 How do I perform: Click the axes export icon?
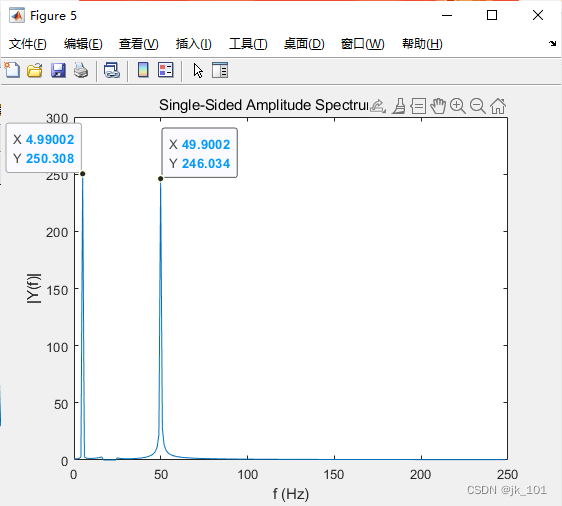378,106
